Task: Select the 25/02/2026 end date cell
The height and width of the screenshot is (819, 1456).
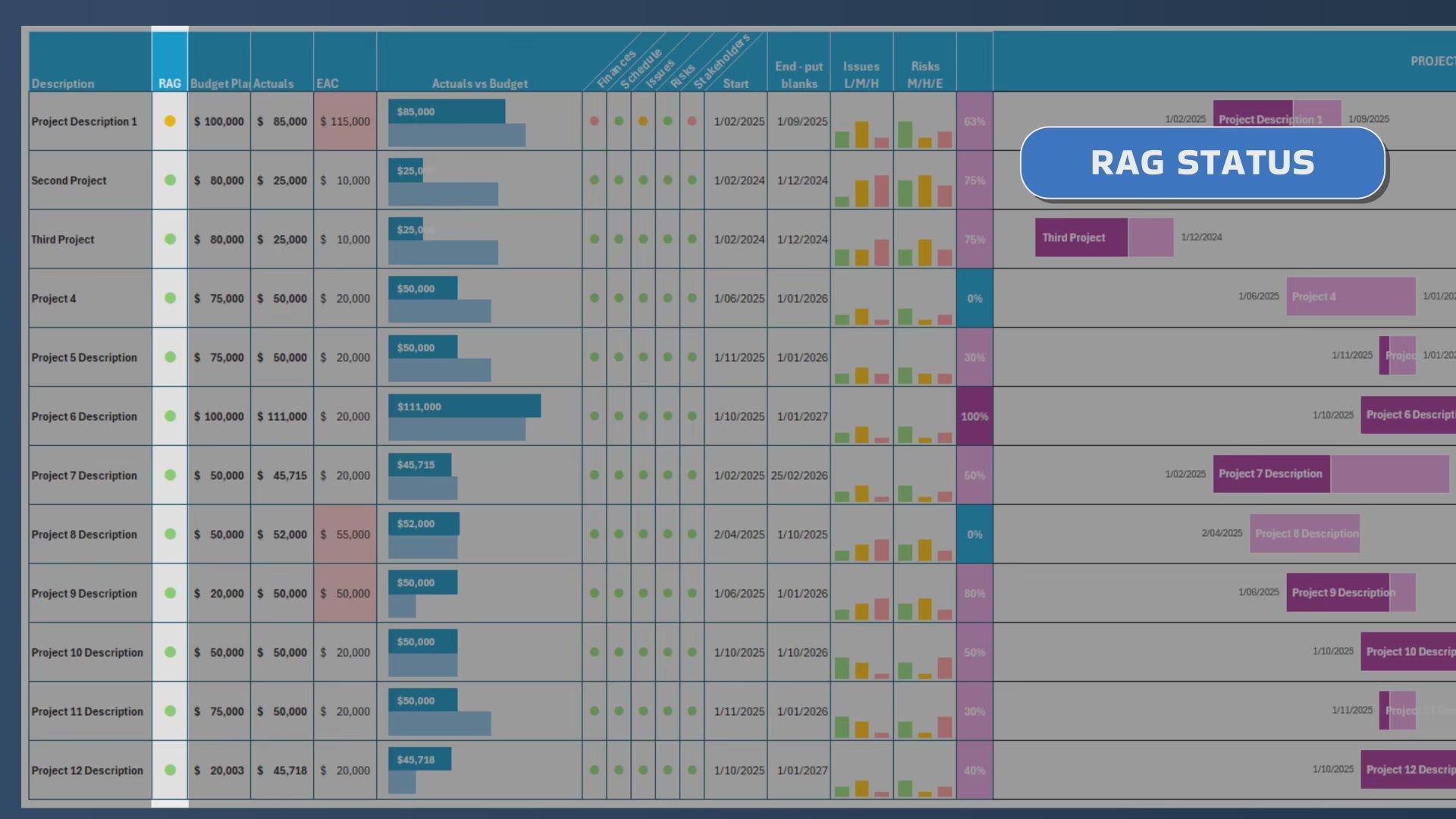Action: pyautogui.click(x=799, y=475)
